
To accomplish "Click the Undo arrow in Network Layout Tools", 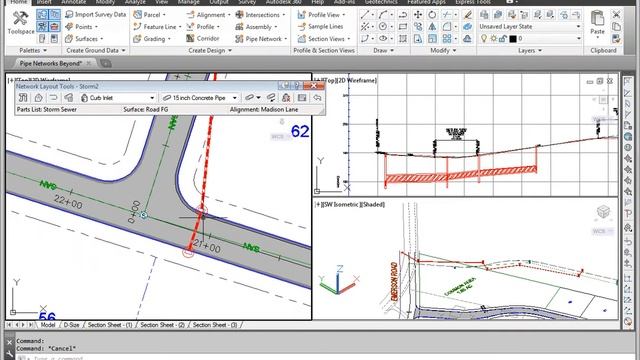I will [317, 98].
